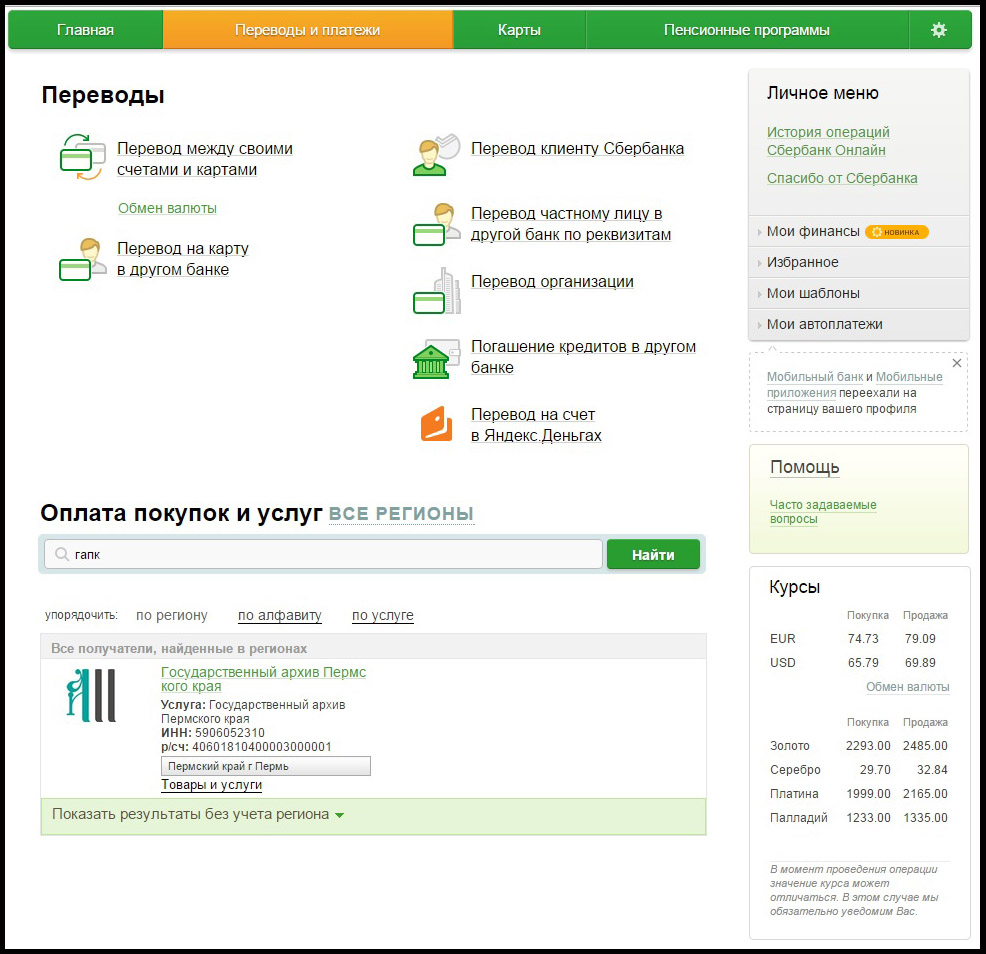This screenshot has width=986, height=954.
Task: Close the mobile bank notice box
Action: [x=956, y=363]
